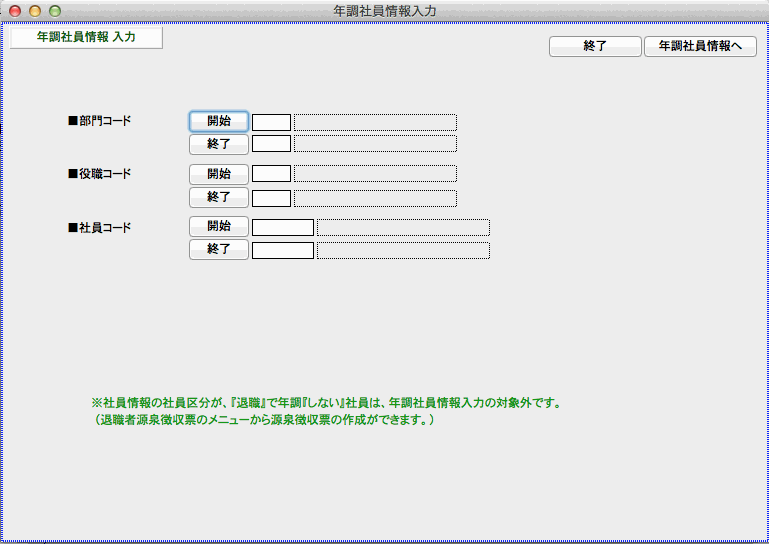The width and height of the screenshot is (769, 544).
Task: Focus the 役職コード end code input field
Action: [x=271, y=198]
